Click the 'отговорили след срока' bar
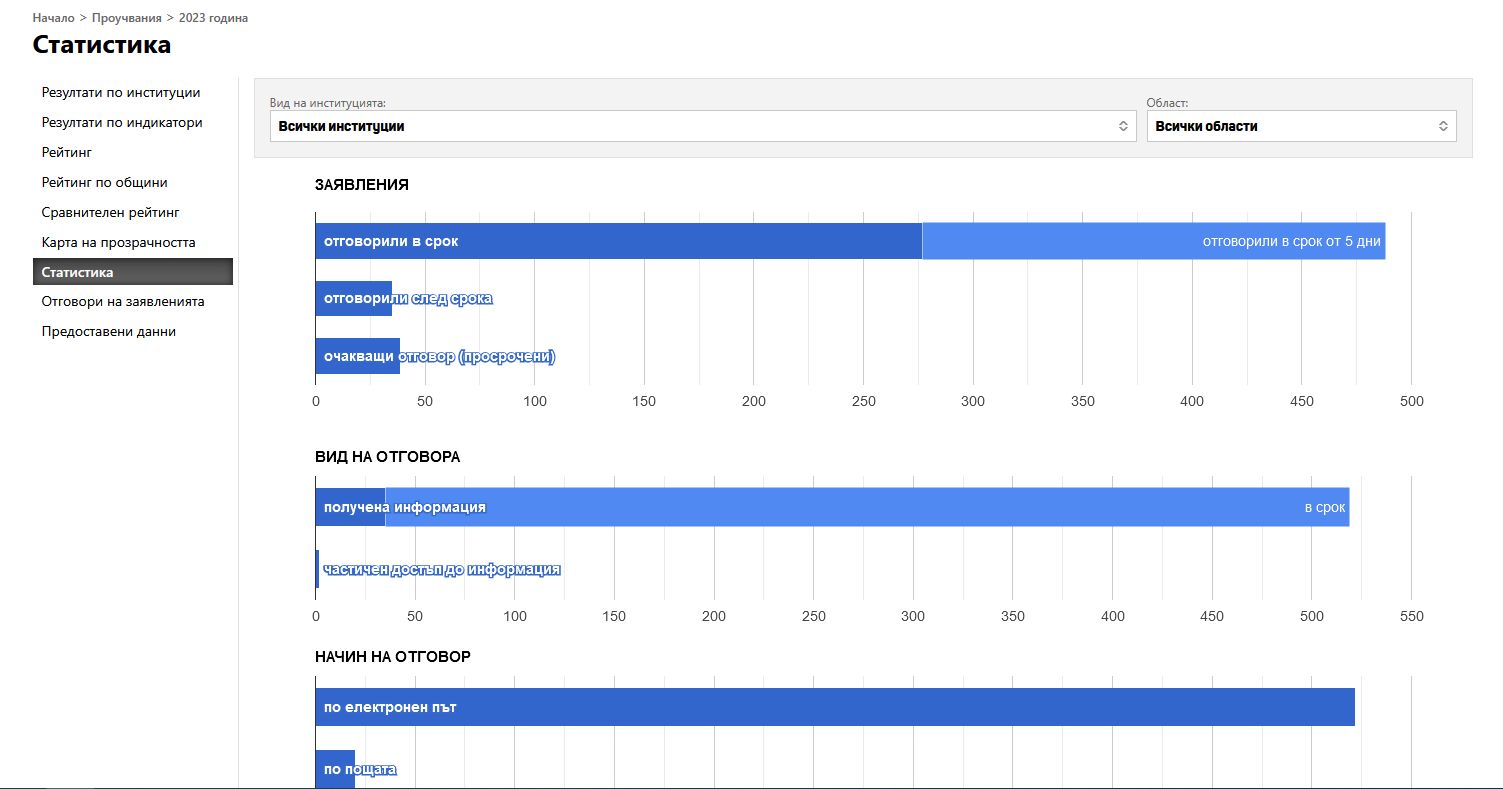Viewport: 1503px width, 789px height. (353, 299)
